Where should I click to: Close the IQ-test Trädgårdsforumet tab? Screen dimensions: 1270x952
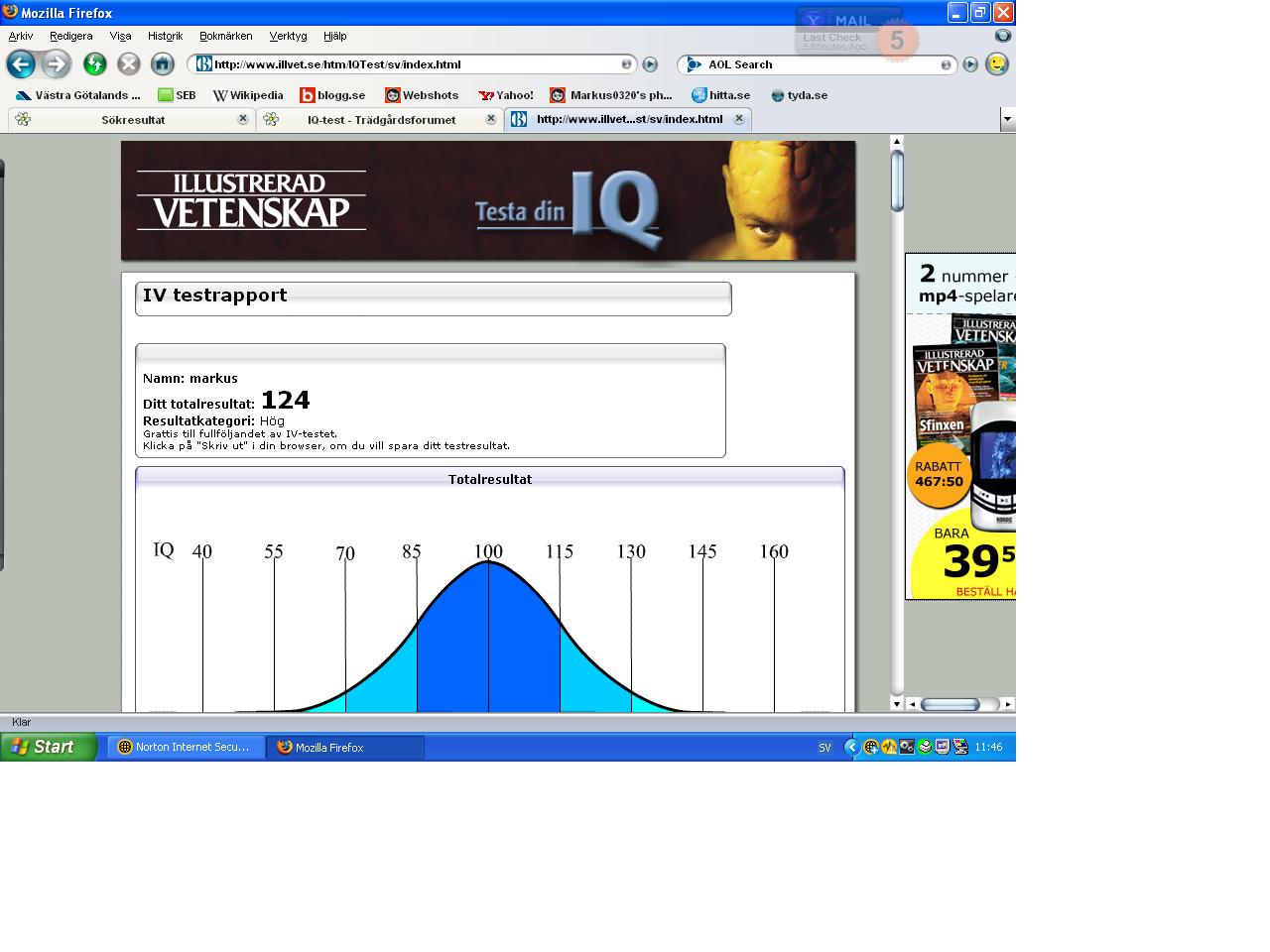pyautogui.click(x=490, y=119)
